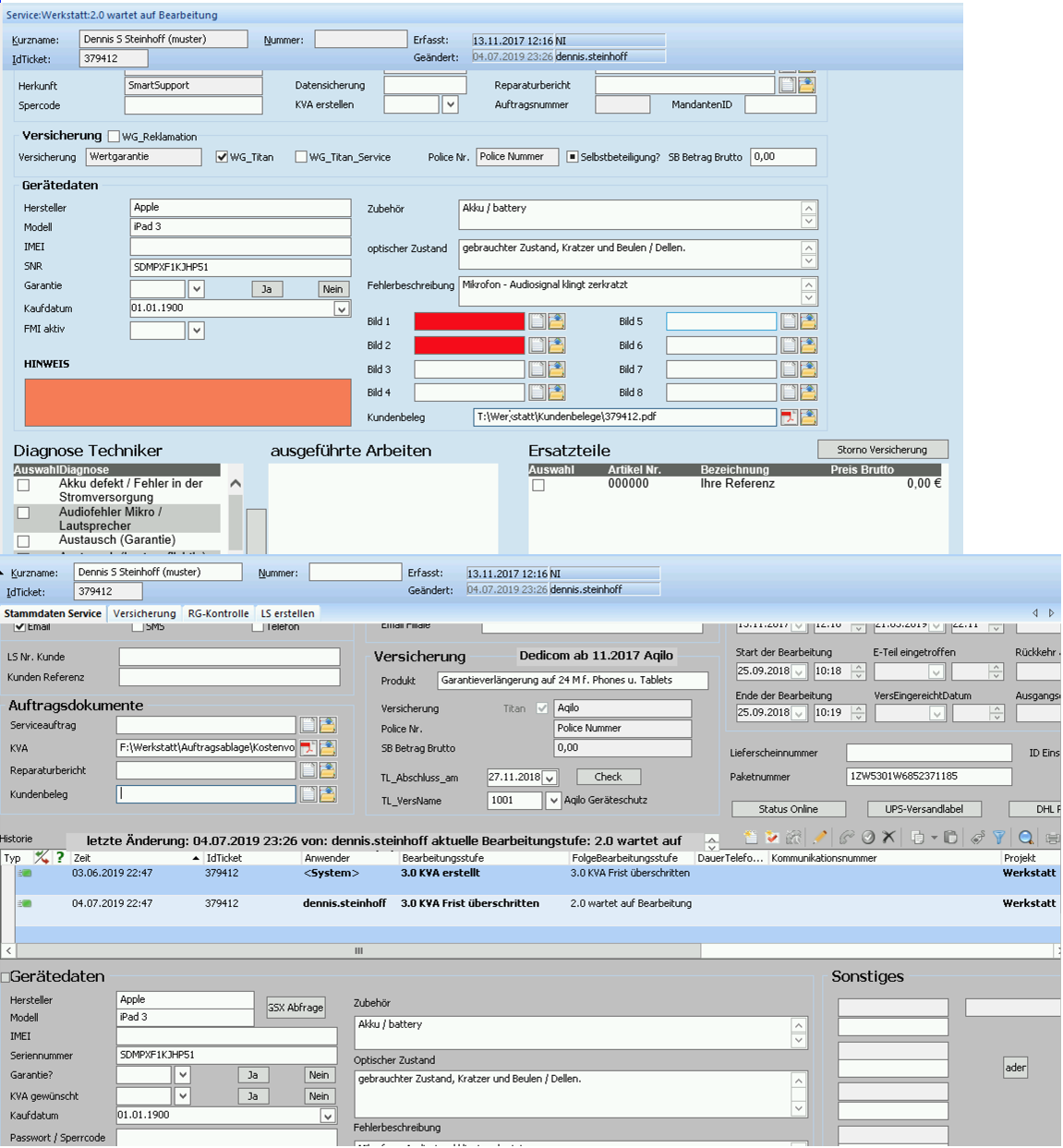Toggle the Selbstbeteiligung? checkbox
Image resolution: width=1063 pixels, height=1148 pixels.
pyautogui.click(x=573, y=157)
